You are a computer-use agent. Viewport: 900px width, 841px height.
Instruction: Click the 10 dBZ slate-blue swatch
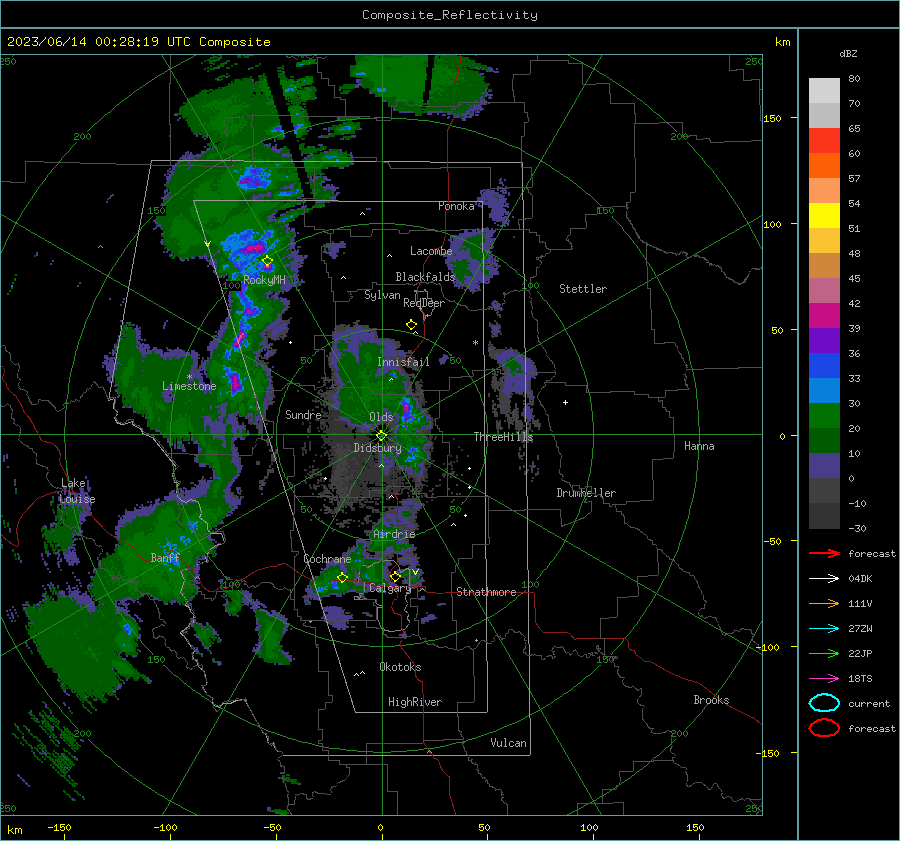pos(824,465)
